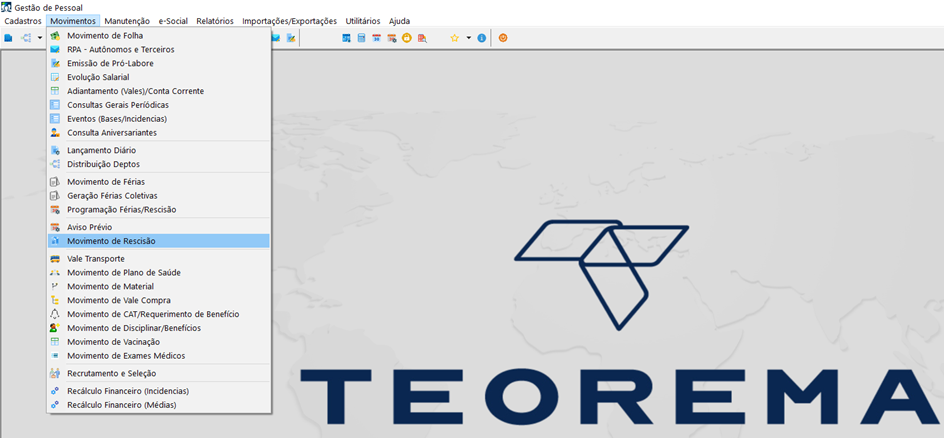Click the Aviso Prévio icon

pos(55,227)
